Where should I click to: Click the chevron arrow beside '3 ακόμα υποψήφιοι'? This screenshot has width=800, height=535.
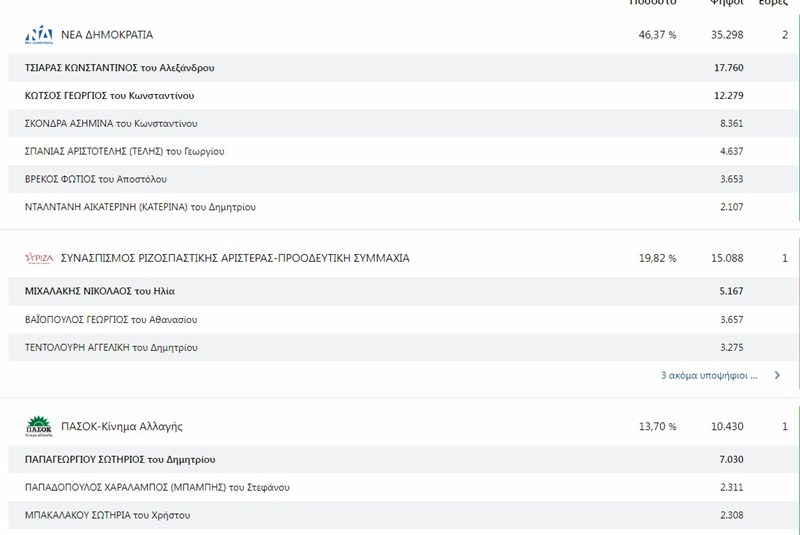pos(777,375)
